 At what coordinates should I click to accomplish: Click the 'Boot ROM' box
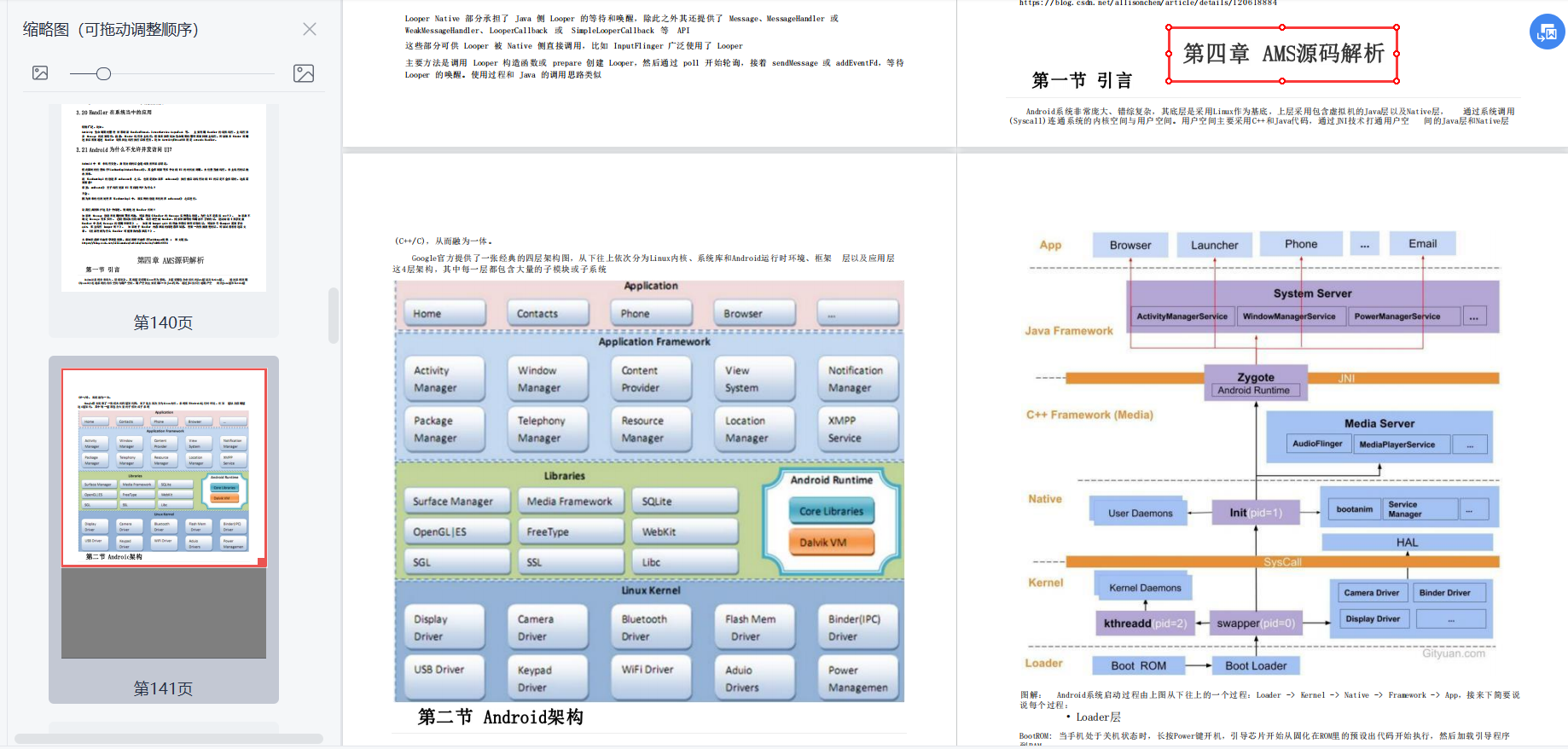[1138, 665]
